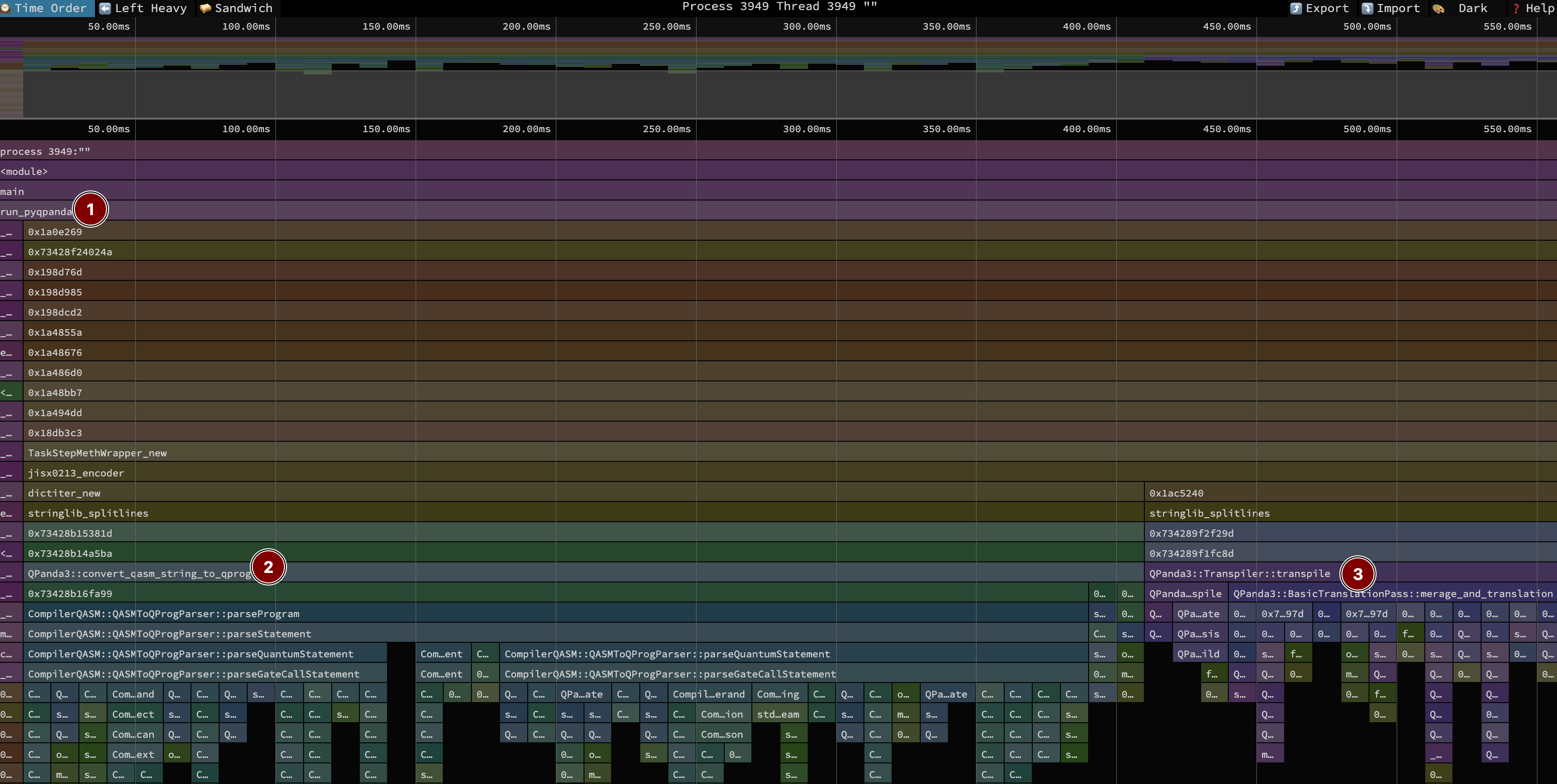Click the Import profile icon
Screen dimensions: 1557x784
click(1367, 9)
